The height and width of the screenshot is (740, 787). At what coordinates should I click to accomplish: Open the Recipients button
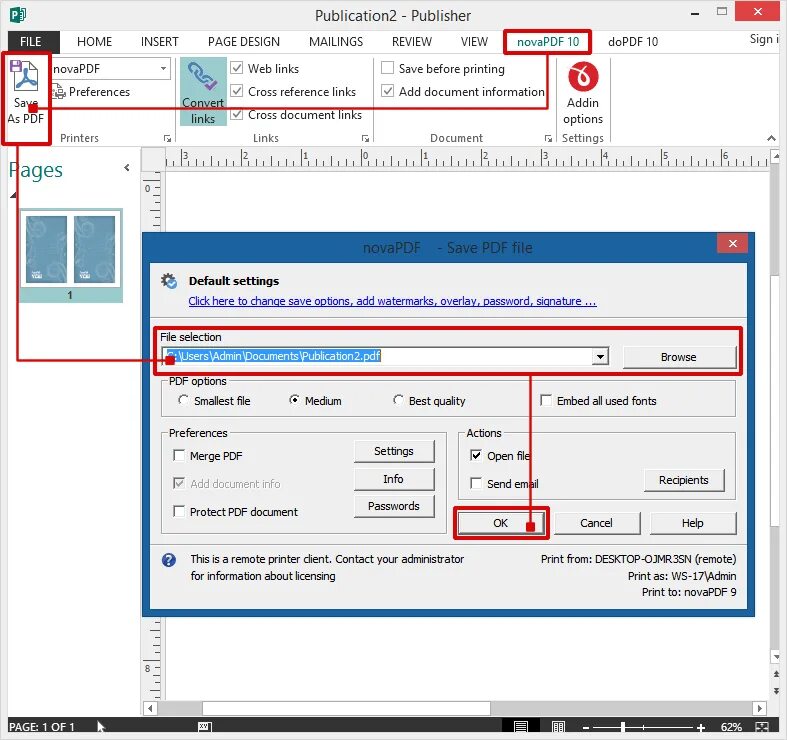point(684,480)
